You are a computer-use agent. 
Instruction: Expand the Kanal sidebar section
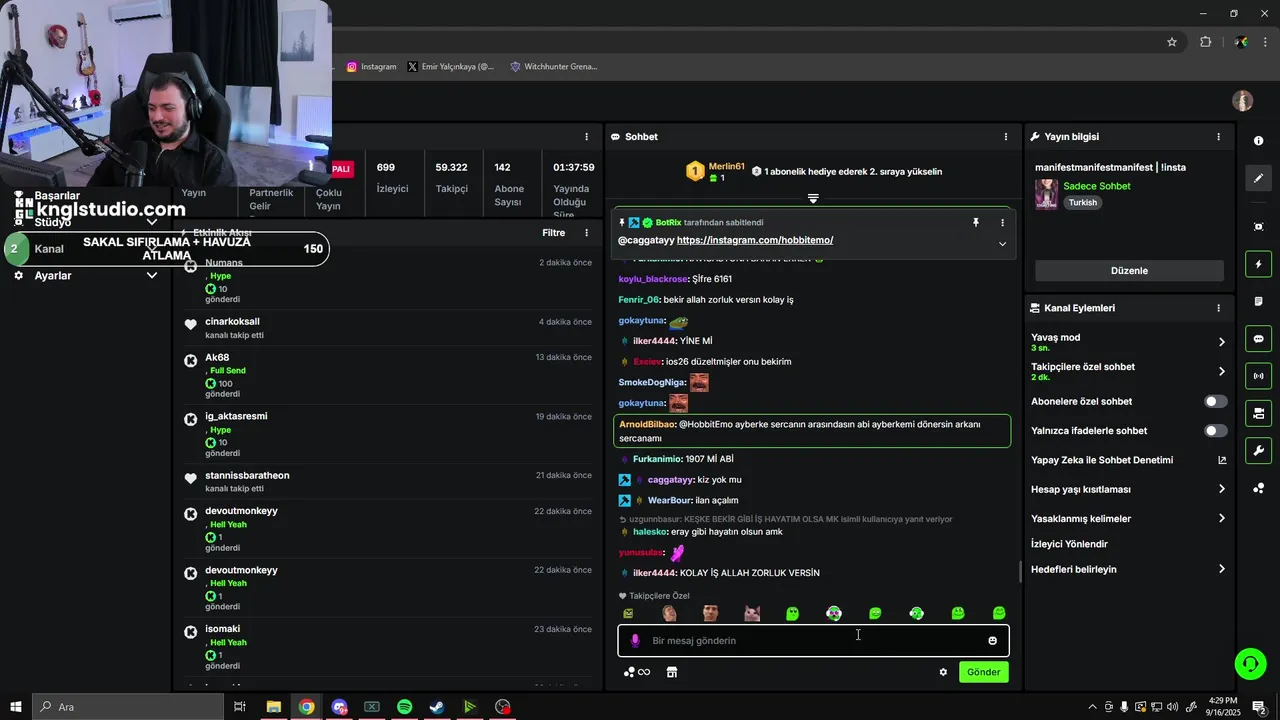[152, 249]
